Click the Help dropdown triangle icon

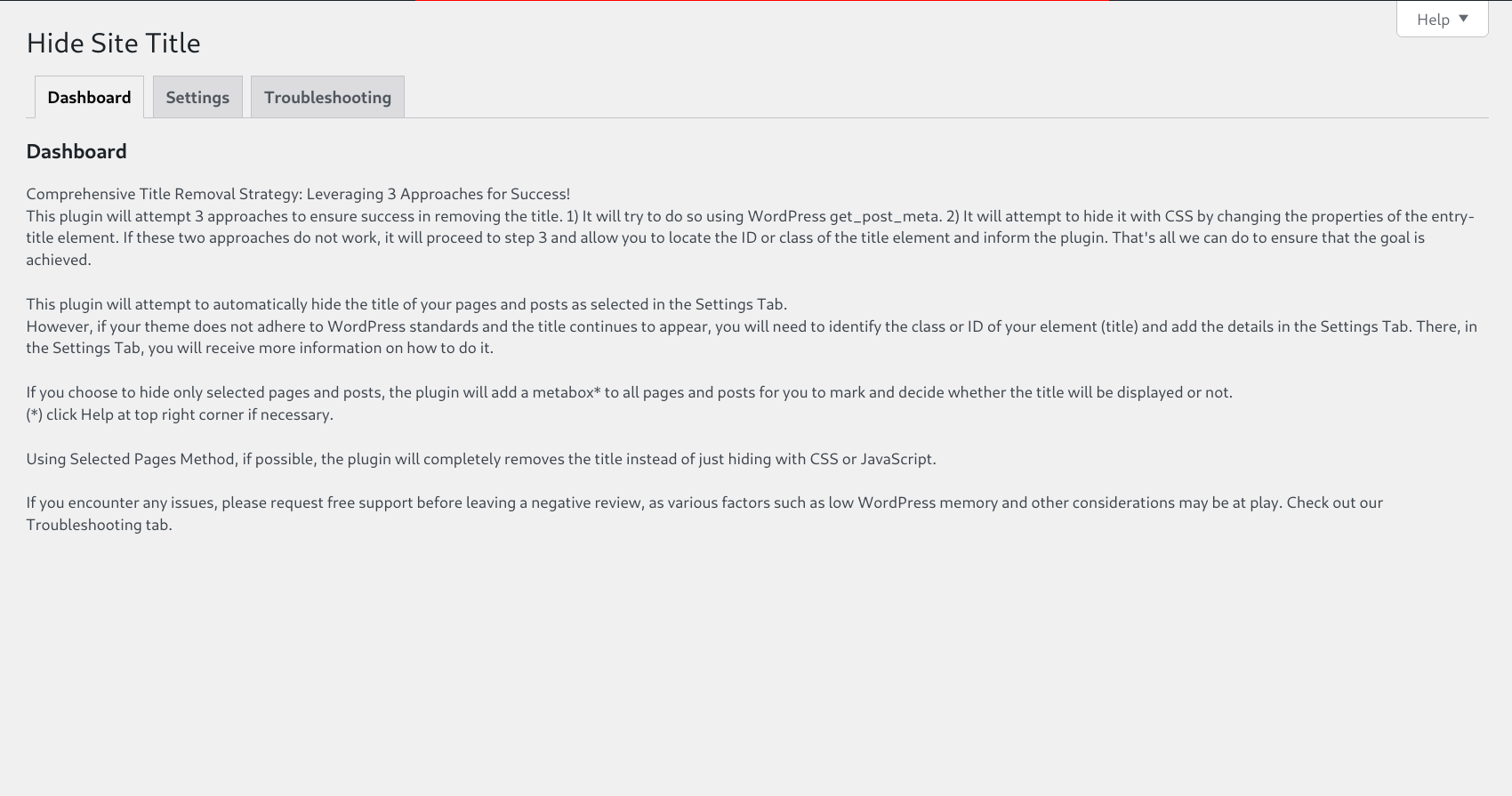[1463, 19]
